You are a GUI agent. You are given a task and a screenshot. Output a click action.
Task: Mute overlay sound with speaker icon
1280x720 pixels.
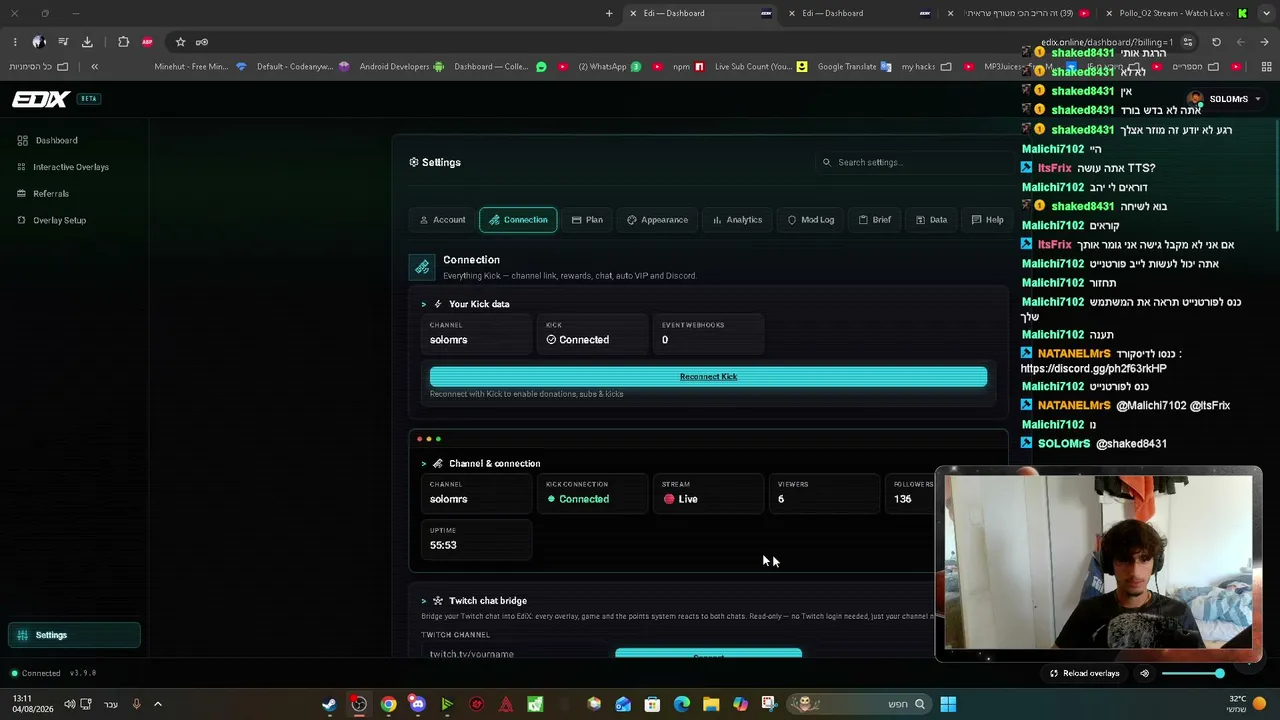pyautogui.click(x=1145, y=673)
